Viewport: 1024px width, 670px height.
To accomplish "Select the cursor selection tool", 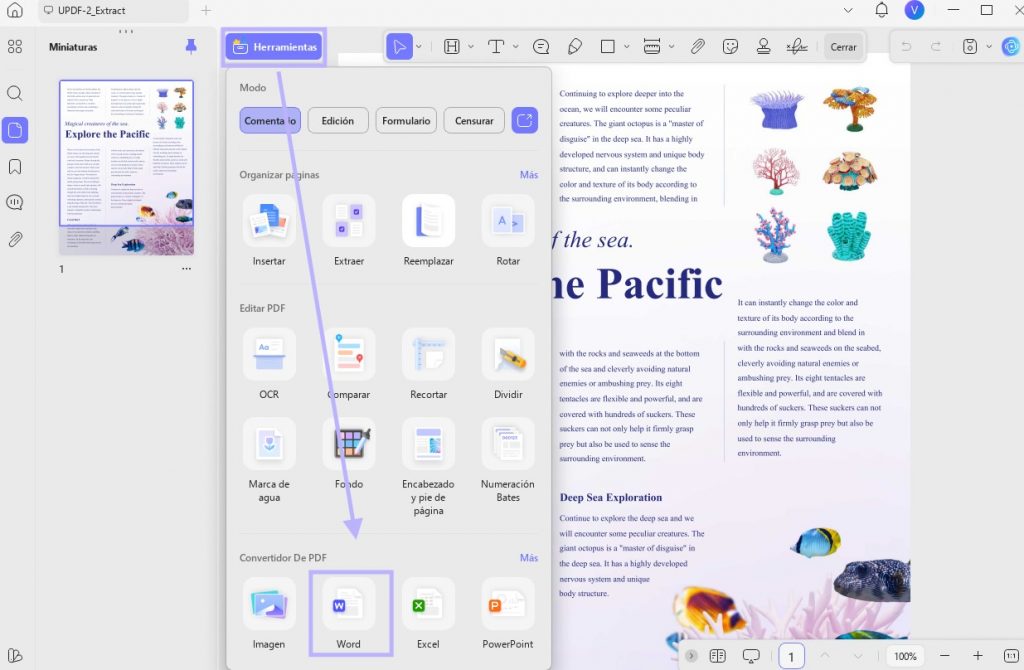I will 400,47.
